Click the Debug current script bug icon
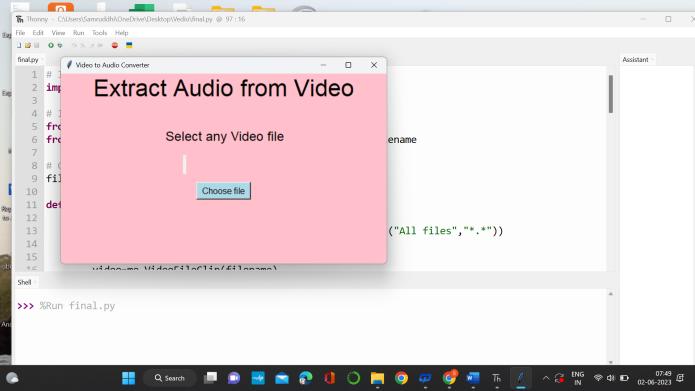Viewport: 695px width, 391px height. point(60,45)
